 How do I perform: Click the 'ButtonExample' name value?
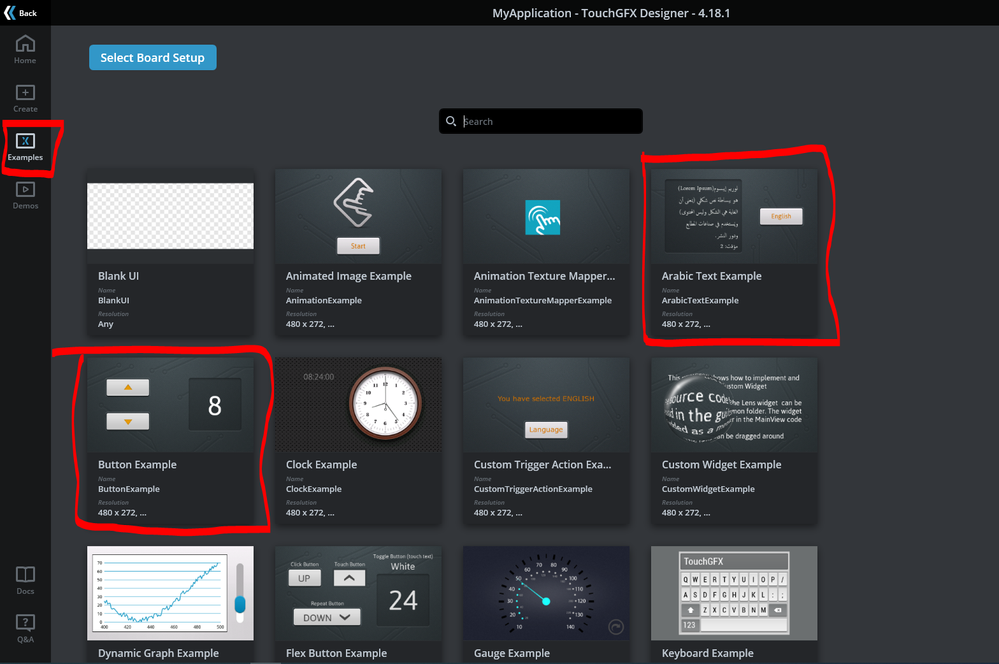(129, 489)
